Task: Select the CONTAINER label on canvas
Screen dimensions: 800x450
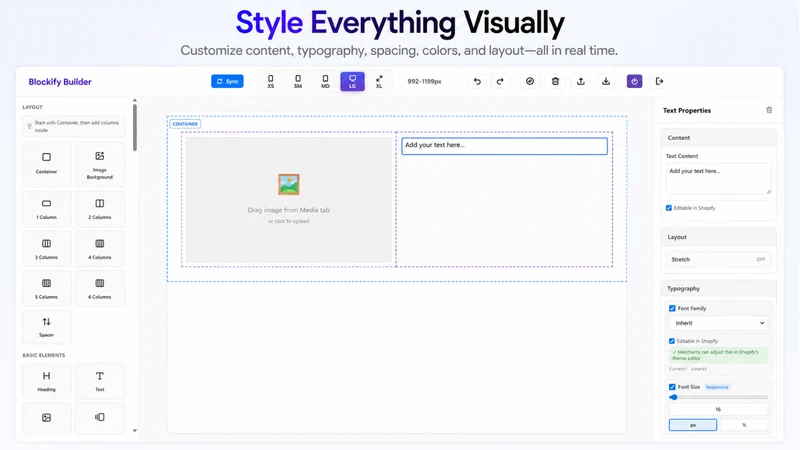Action: tap(185, 124)
